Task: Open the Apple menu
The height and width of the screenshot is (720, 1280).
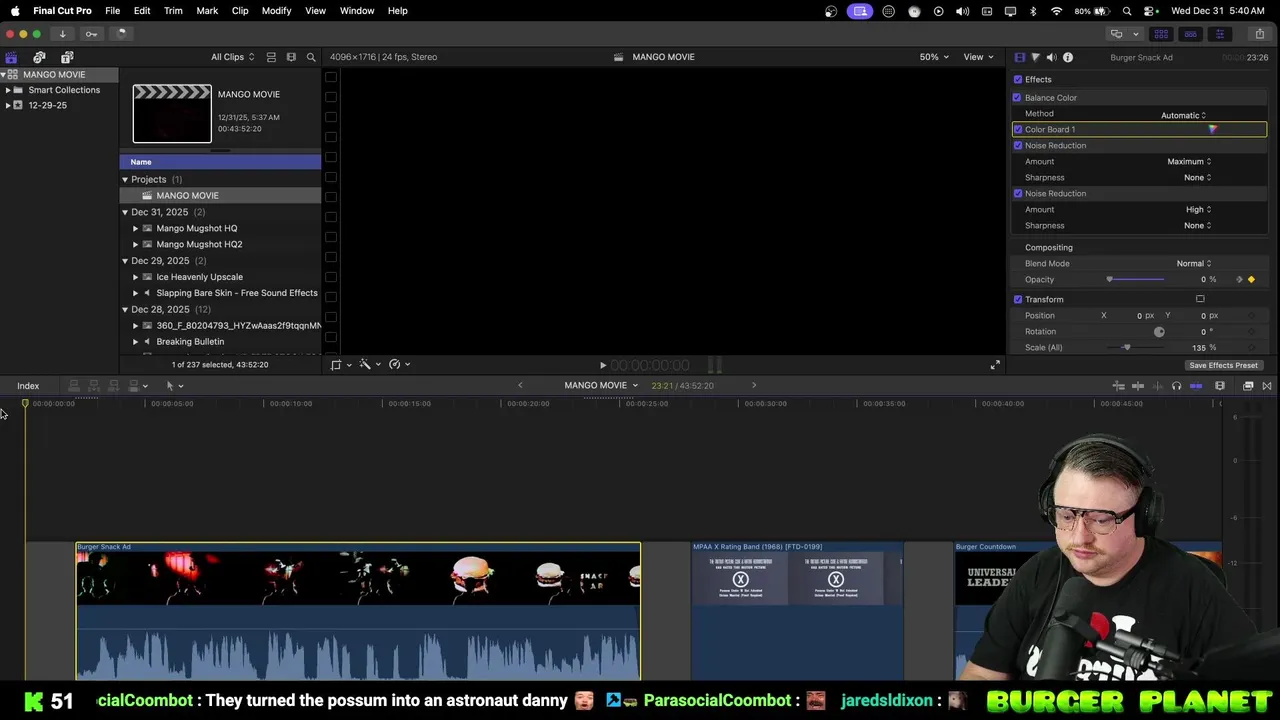Action: 15,11
